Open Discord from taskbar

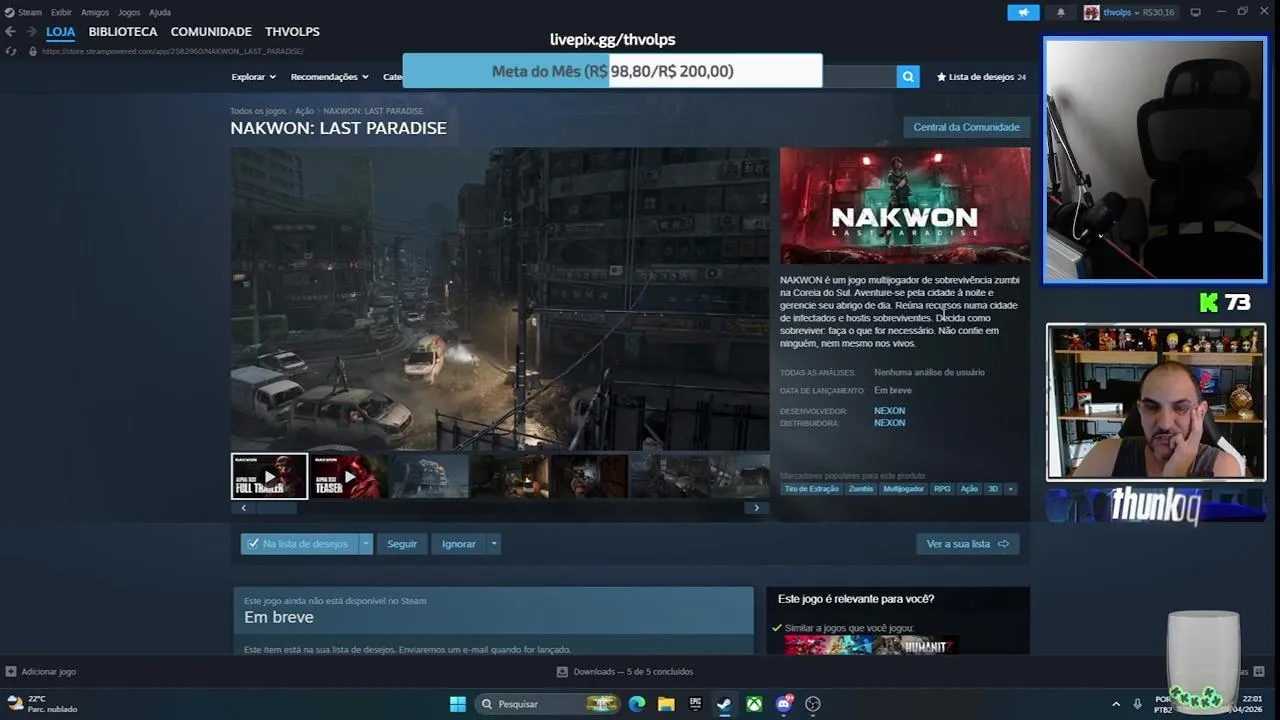click(x=784, y=704)
